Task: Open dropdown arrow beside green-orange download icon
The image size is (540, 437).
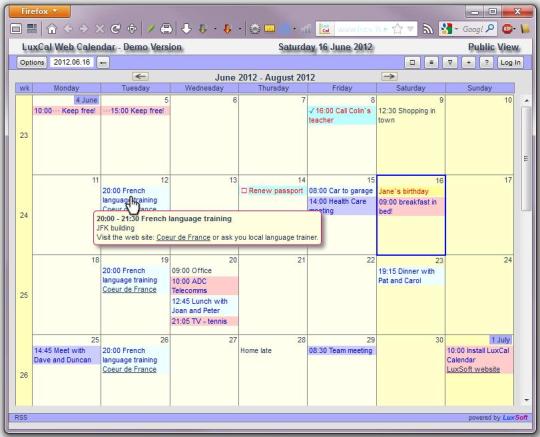Action: click(215, 29)
